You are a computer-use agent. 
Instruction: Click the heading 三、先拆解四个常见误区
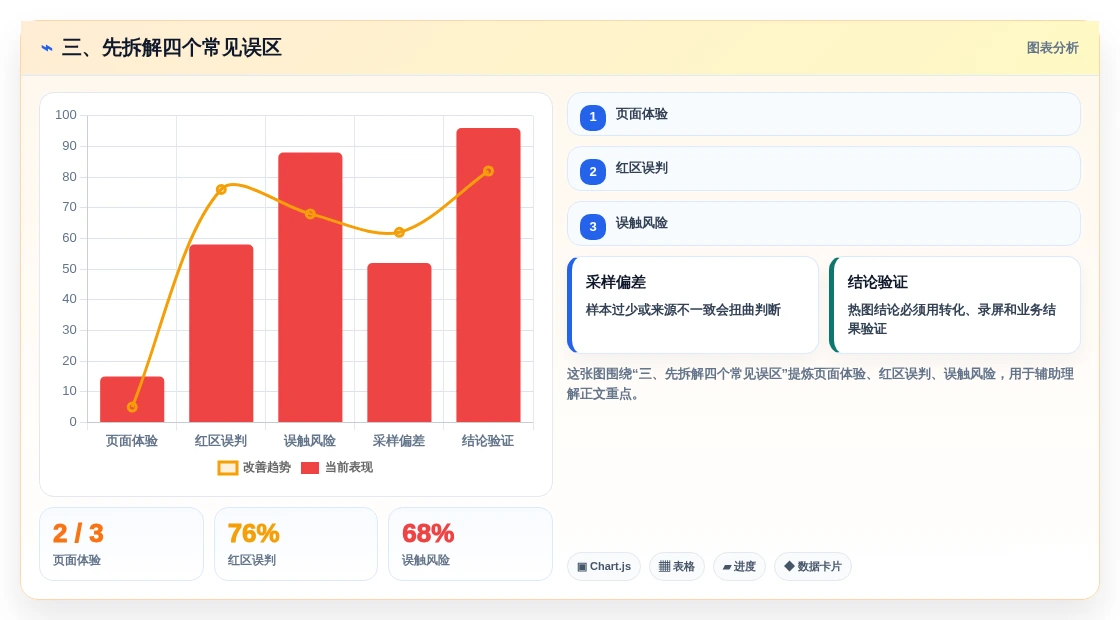click(171, 48)
